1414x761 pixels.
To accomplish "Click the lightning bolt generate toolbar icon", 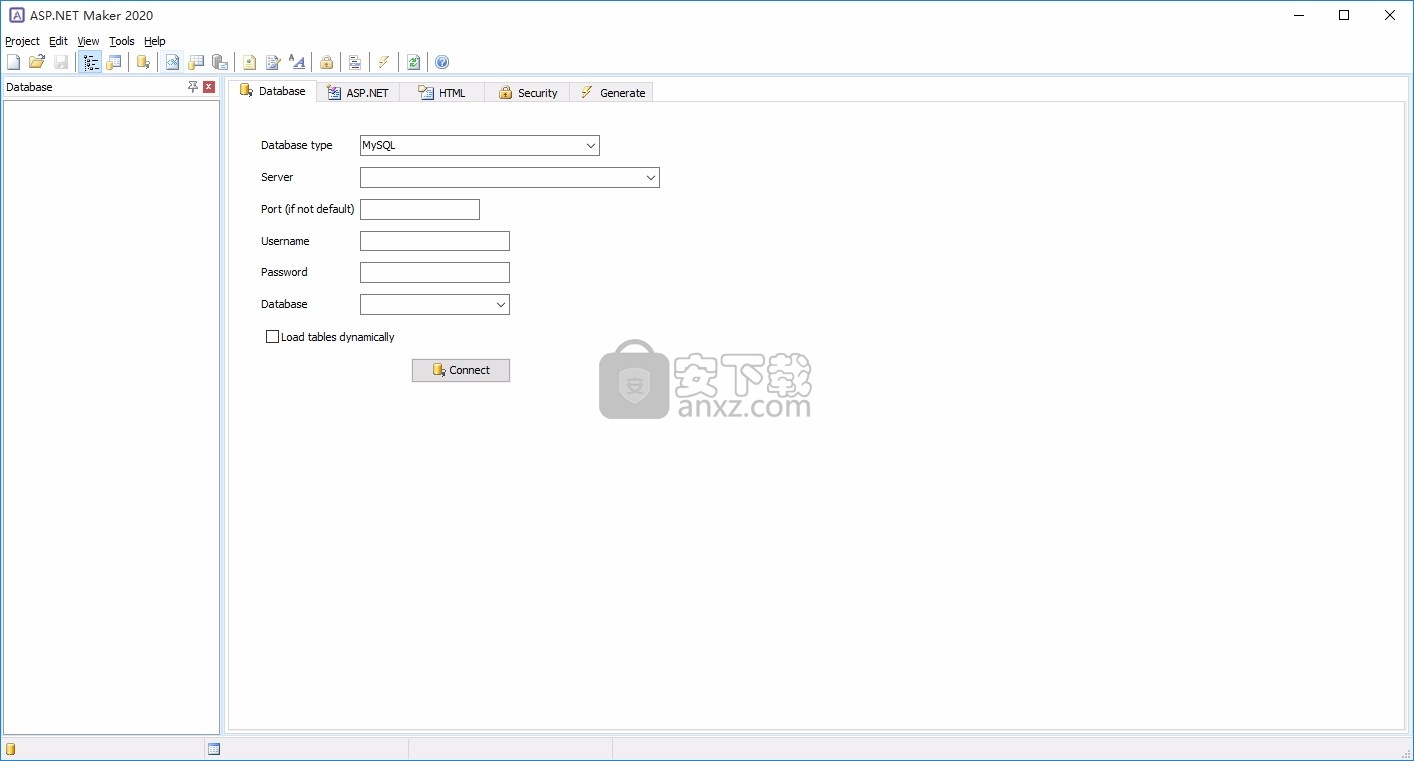I will click(x=384, y=62).
